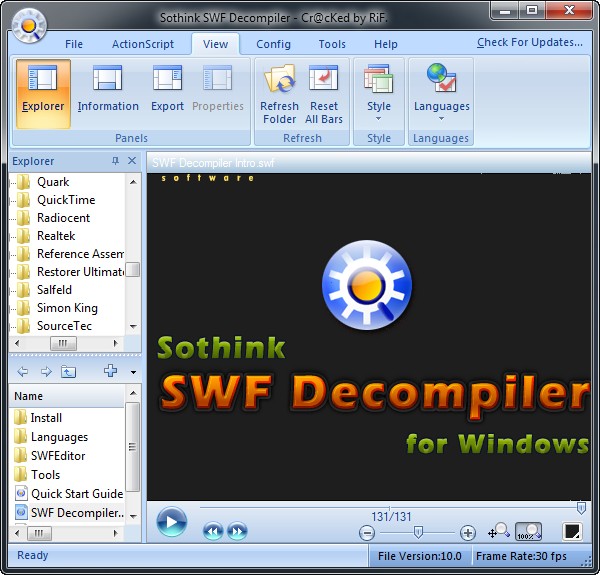Click the Explorer panel pin icon
The height and width of the screenshot is (575, 600).
pos(115,161)
